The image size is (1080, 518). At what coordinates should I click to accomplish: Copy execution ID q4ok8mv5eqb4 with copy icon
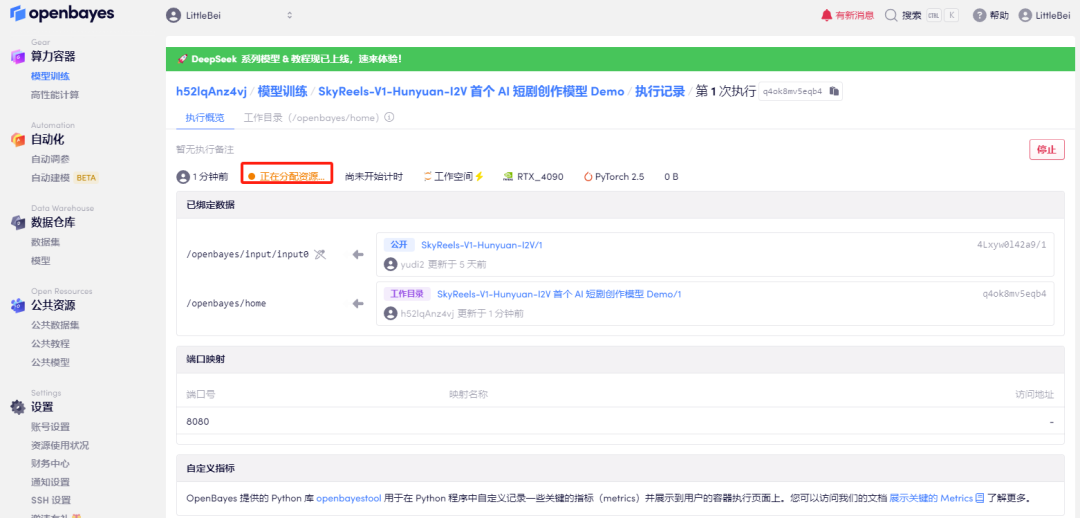(x=833, y=92)
